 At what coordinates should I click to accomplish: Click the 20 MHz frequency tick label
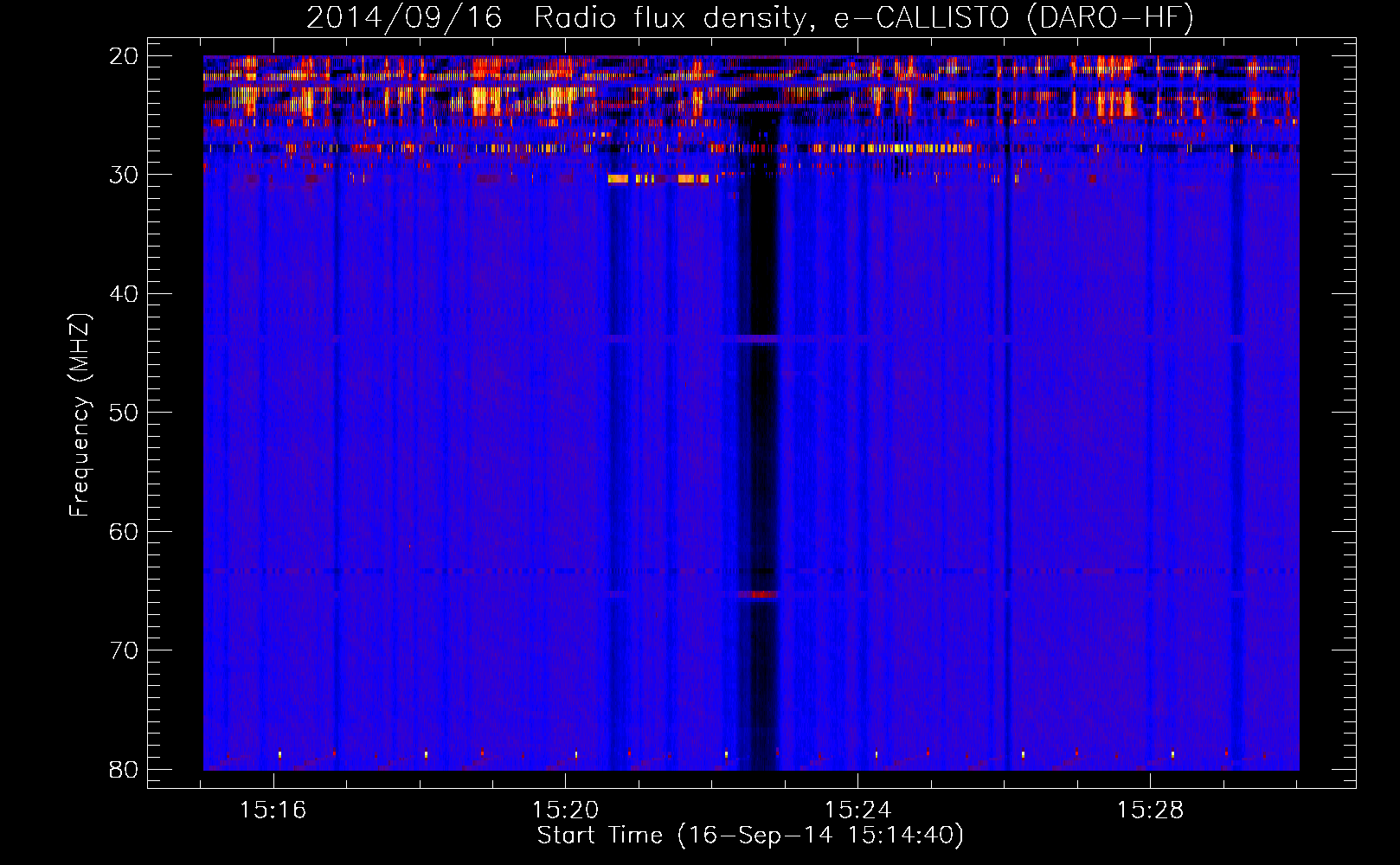124,56
